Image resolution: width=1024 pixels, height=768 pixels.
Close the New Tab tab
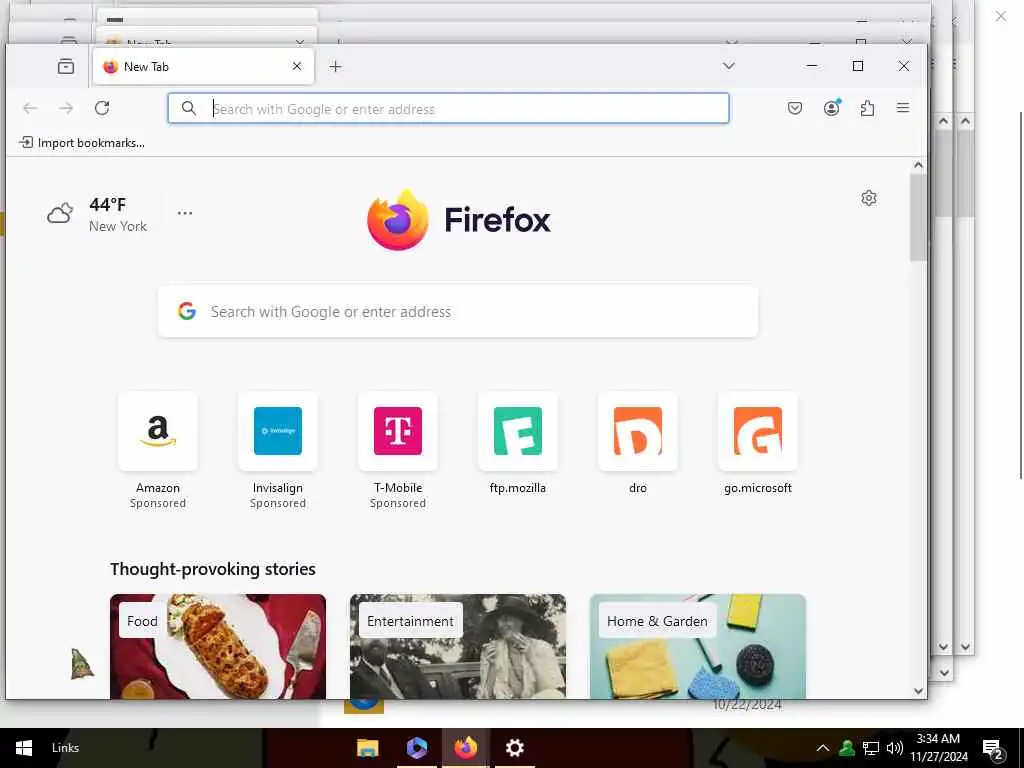[x=297, y=66]
